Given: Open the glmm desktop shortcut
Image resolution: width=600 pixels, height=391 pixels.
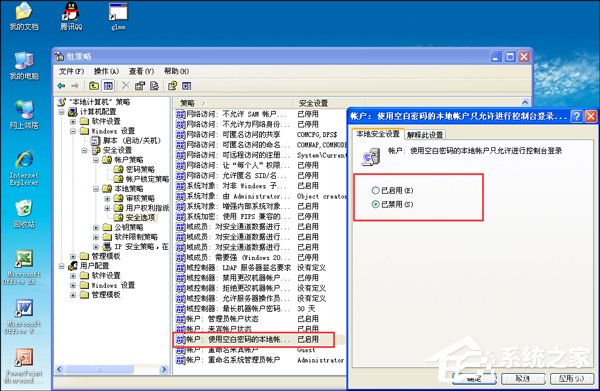Looking at the screenshot, I should coord(118,16).
